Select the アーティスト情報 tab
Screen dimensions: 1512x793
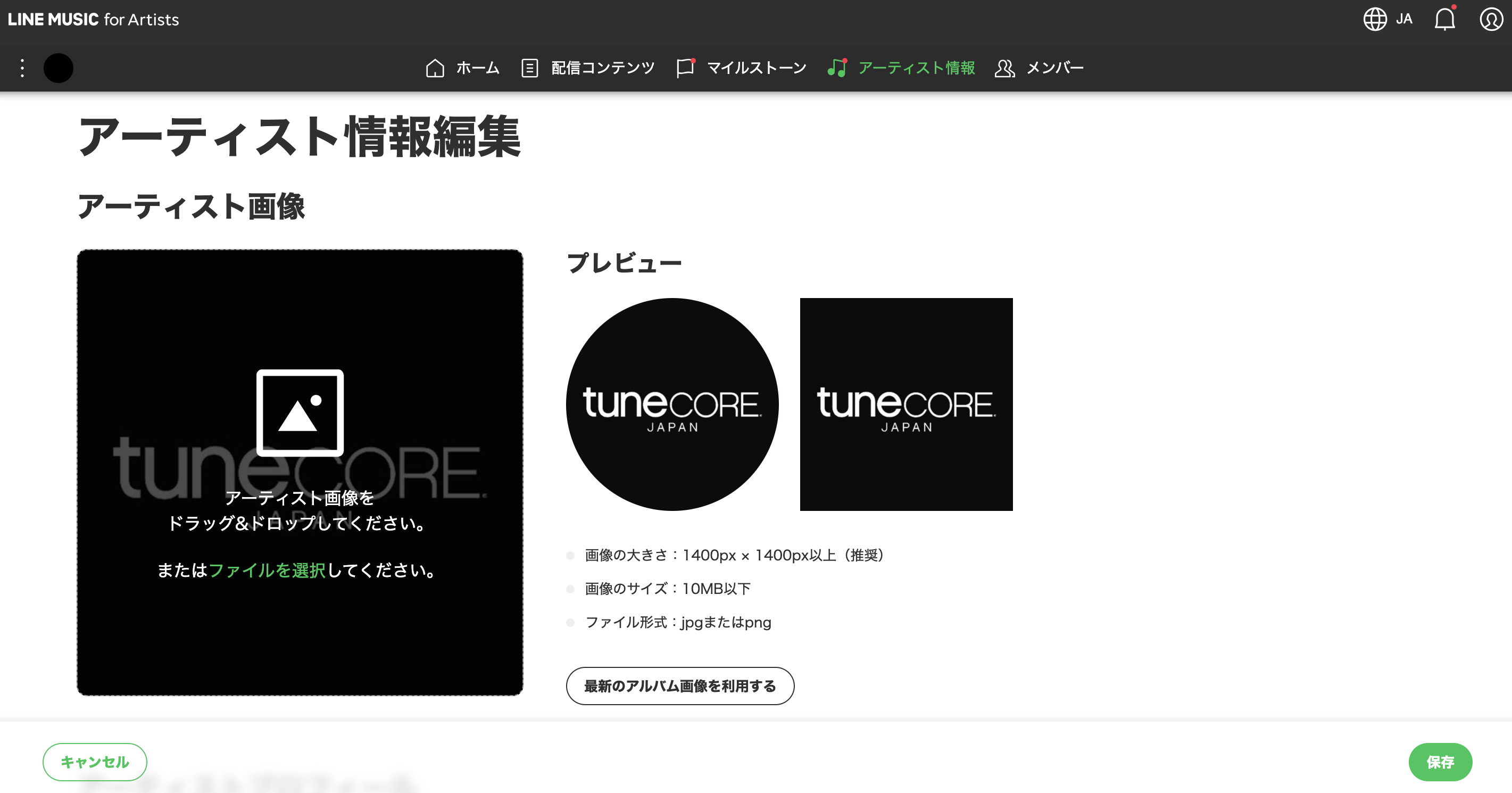tap(916, 68)
